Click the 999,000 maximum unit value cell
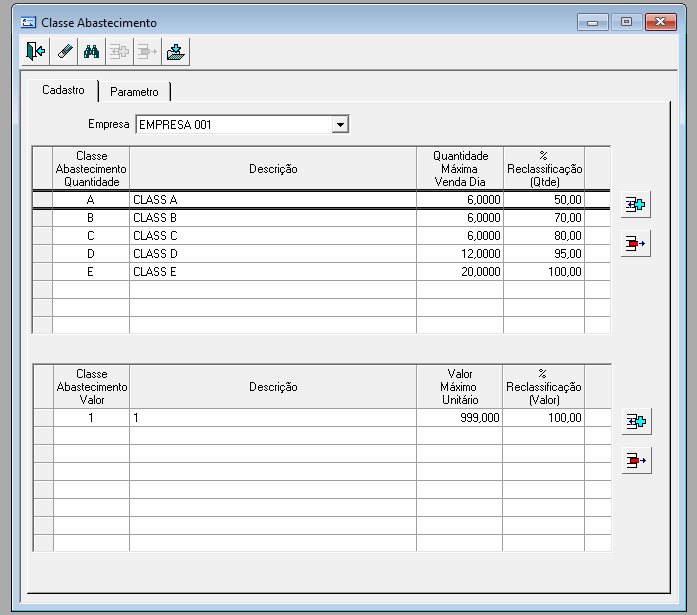697x615 pixels. click(x=460, y=418)
